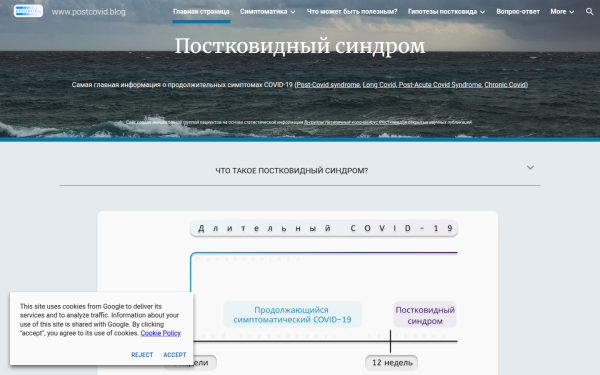Accept cookies with the ACCEPT button
Viewport: 600px width, 375px height.
175,355
